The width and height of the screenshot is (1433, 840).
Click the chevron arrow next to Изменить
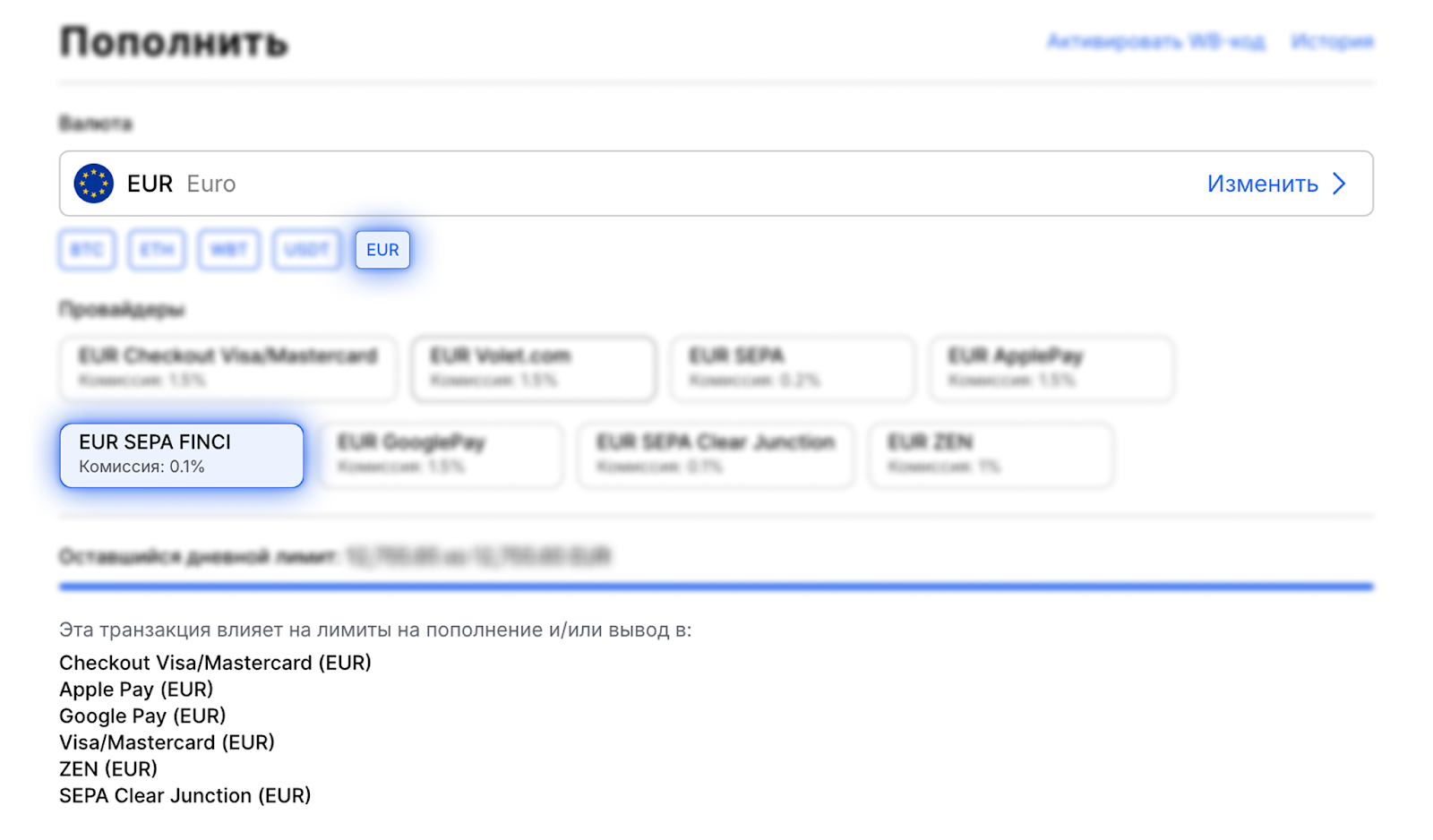(1340, 184)
